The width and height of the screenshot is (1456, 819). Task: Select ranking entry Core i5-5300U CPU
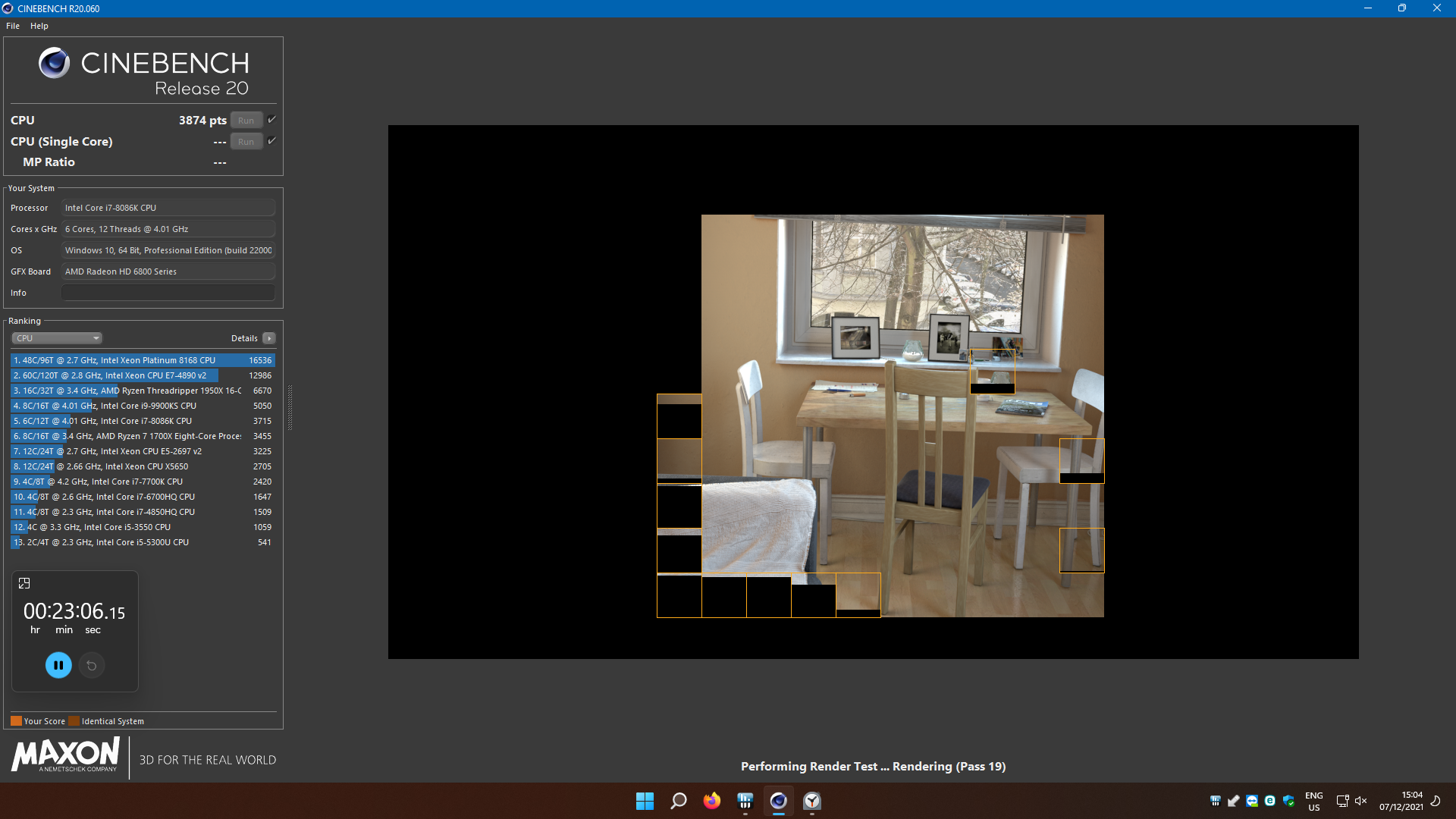pos(143,542)
